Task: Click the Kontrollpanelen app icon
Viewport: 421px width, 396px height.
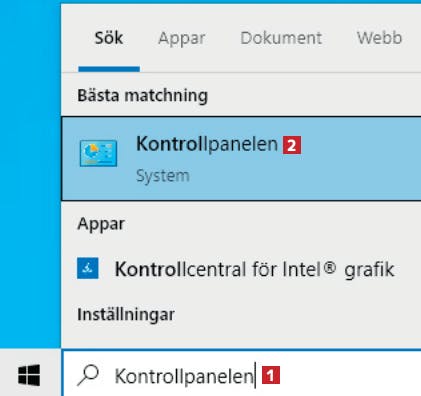Action: pyautogui.click(x=98, y=153)
